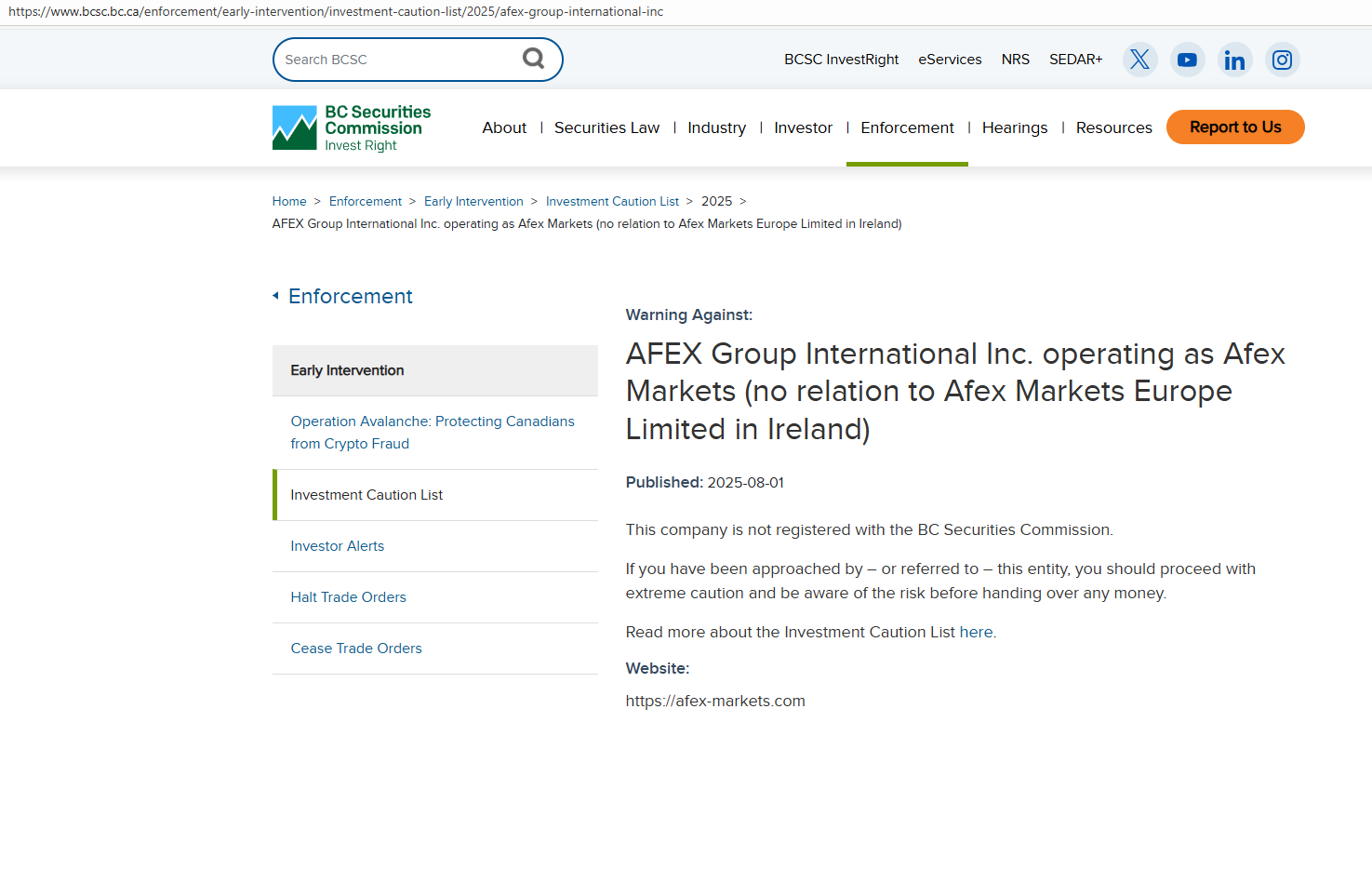Open the BCSC LinkedIn icon
The image size is (1372, 883).
click(x=1234, y=60)
